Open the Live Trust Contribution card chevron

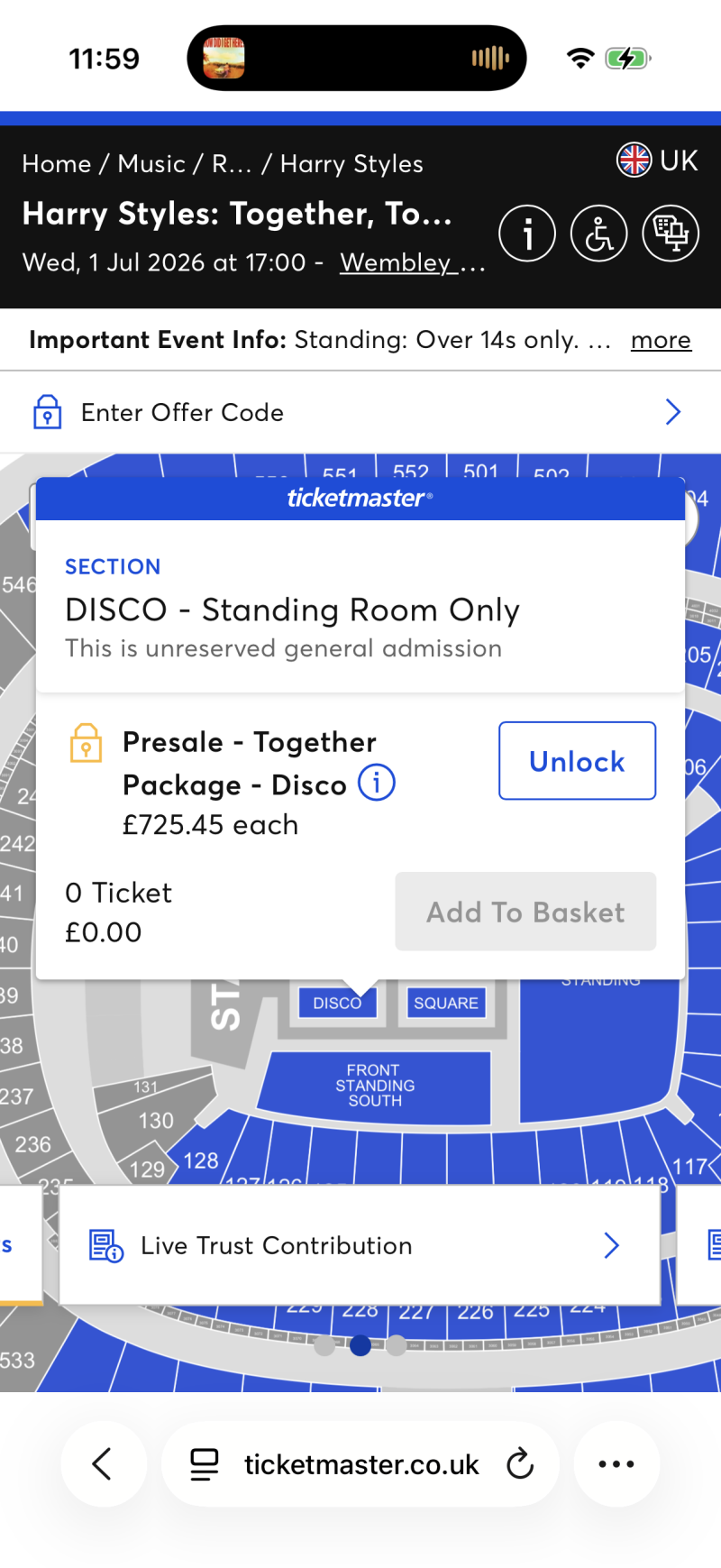[x=612, y=1245]
